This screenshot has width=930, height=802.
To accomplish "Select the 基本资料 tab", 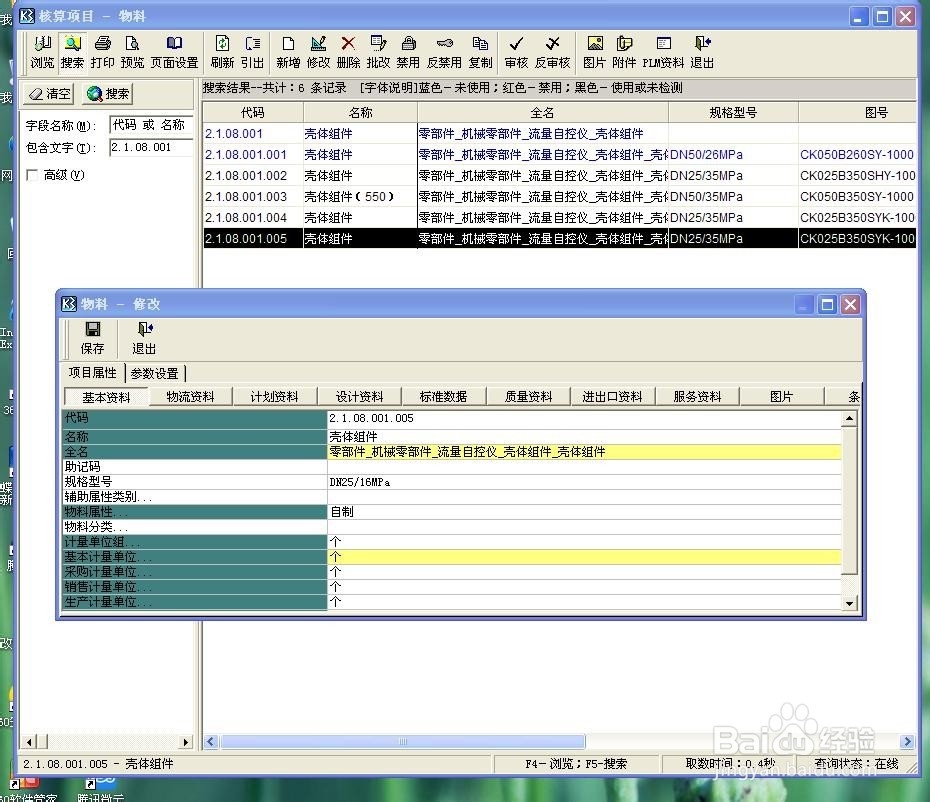I will [x=106, y=397].
